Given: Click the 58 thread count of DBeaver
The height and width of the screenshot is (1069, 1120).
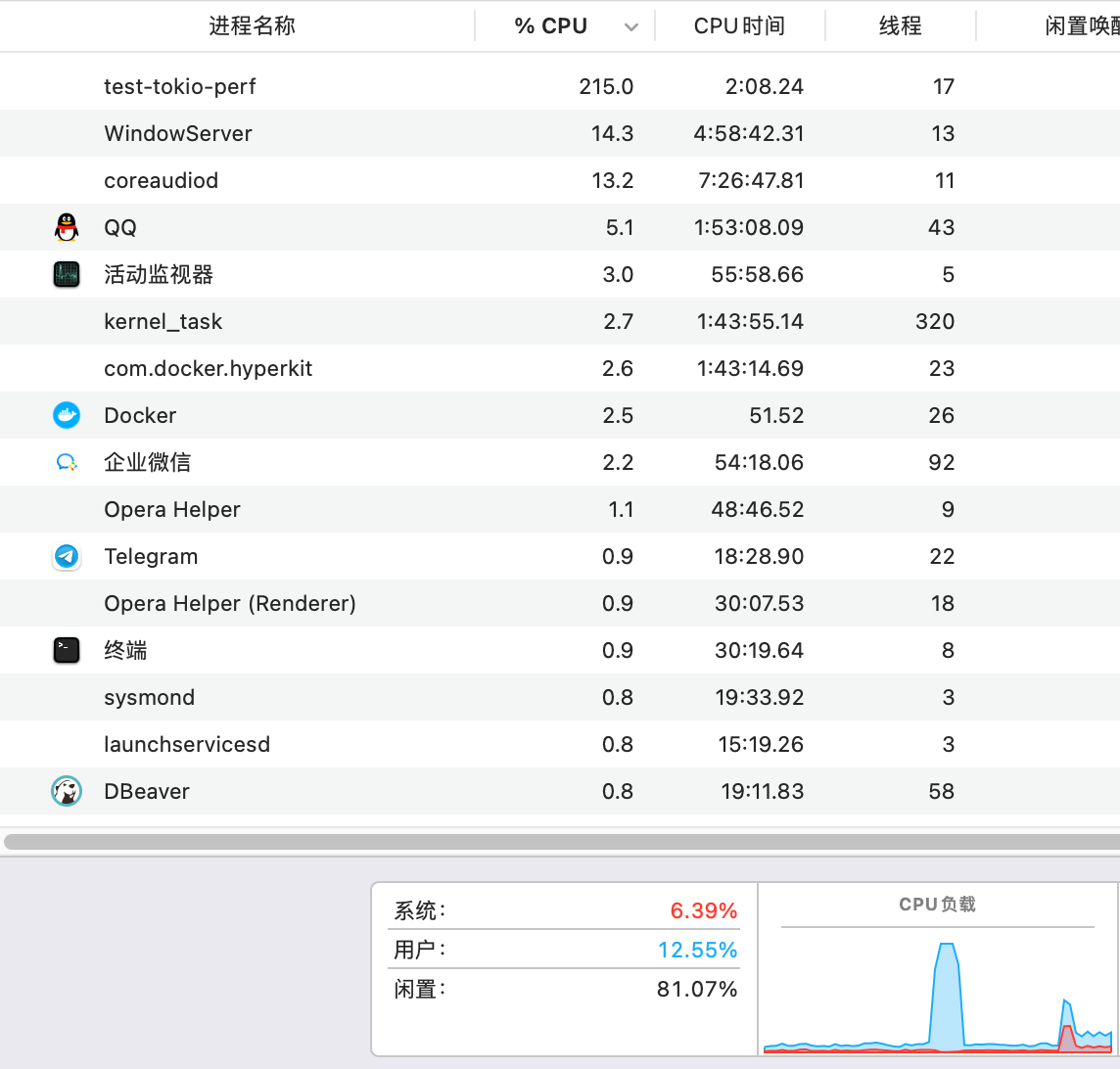Looking at the screenshot, I should click(x=942, y=791).
